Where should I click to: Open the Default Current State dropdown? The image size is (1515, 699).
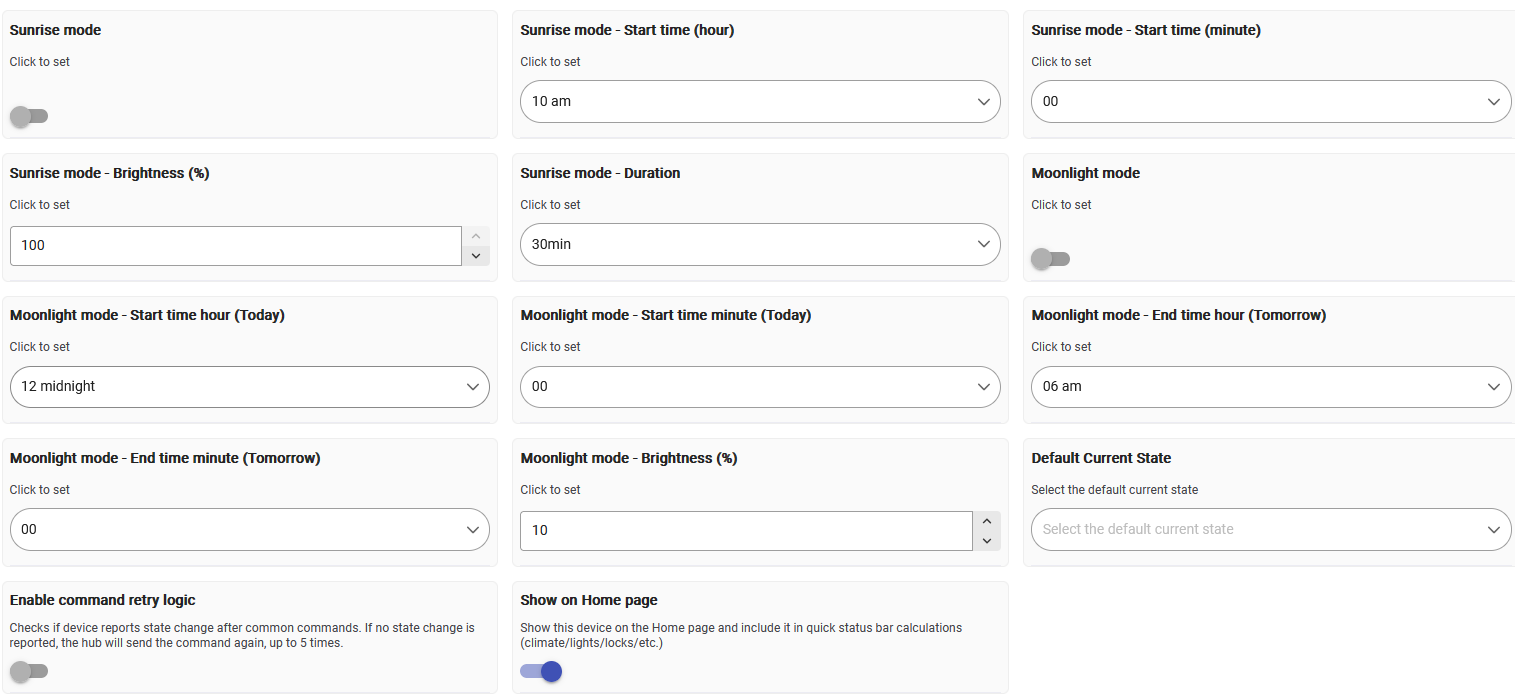pos(1271,530)
